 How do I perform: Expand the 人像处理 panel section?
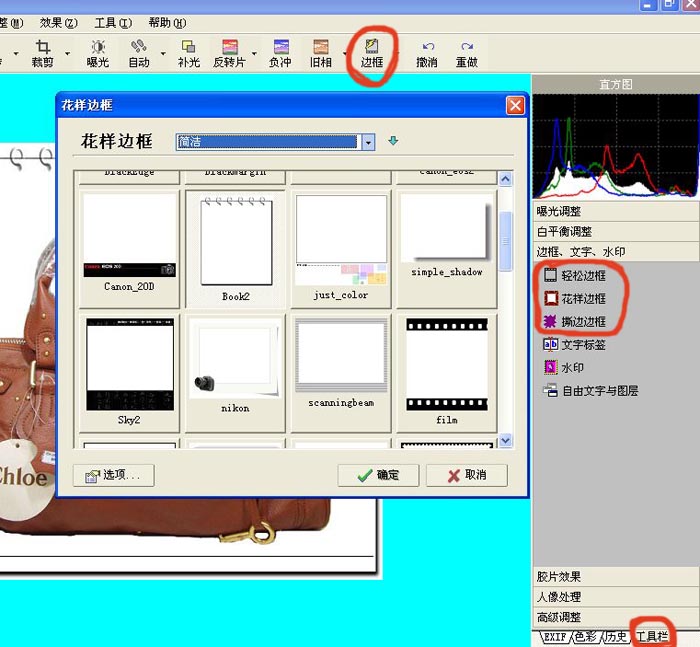(x=616, y=597)
